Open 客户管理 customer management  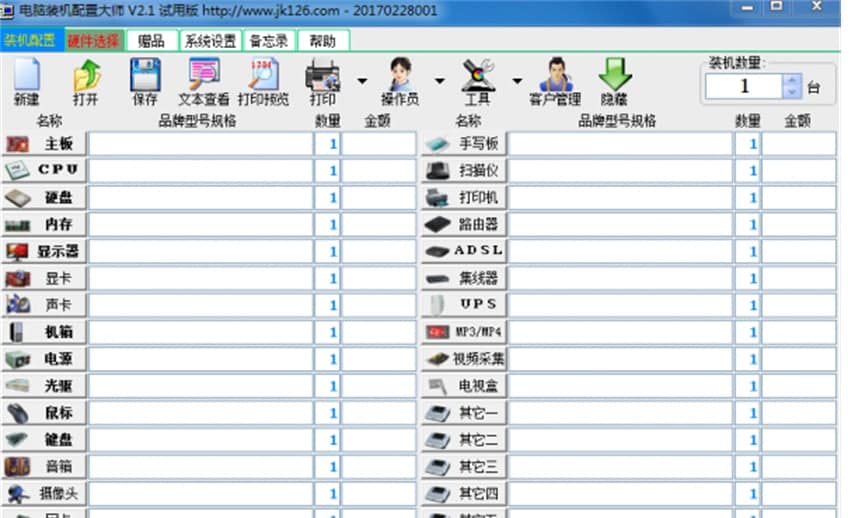tap(555, 82)
